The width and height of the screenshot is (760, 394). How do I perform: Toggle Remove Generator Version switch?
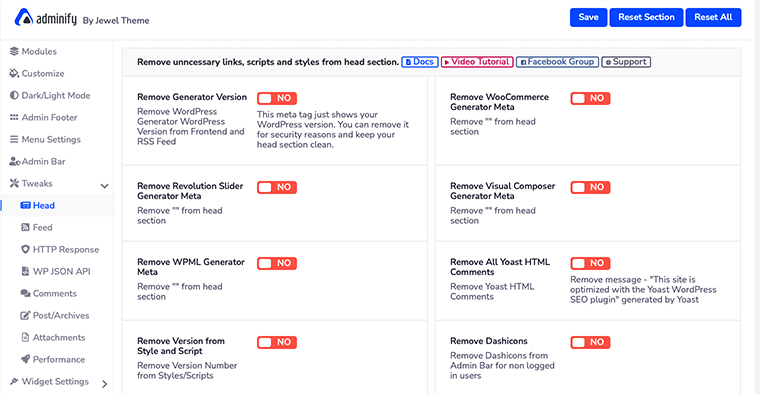pyautogui.click(x=277, y=98)
